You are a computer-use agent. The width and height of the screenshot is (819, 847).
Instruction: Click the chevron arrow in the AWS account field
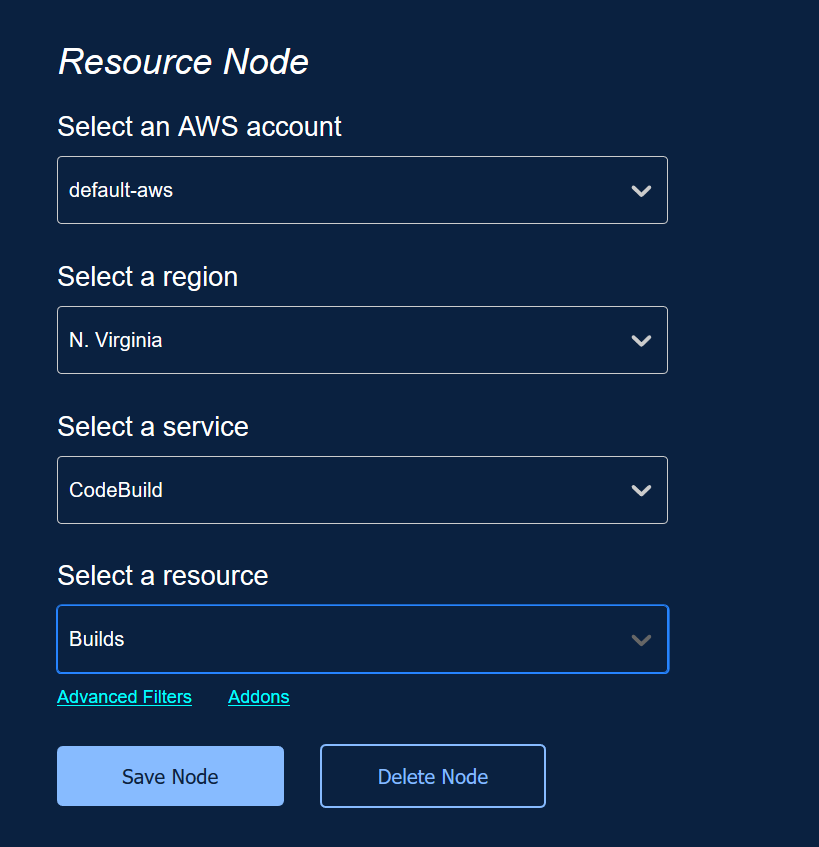point(641,191)
